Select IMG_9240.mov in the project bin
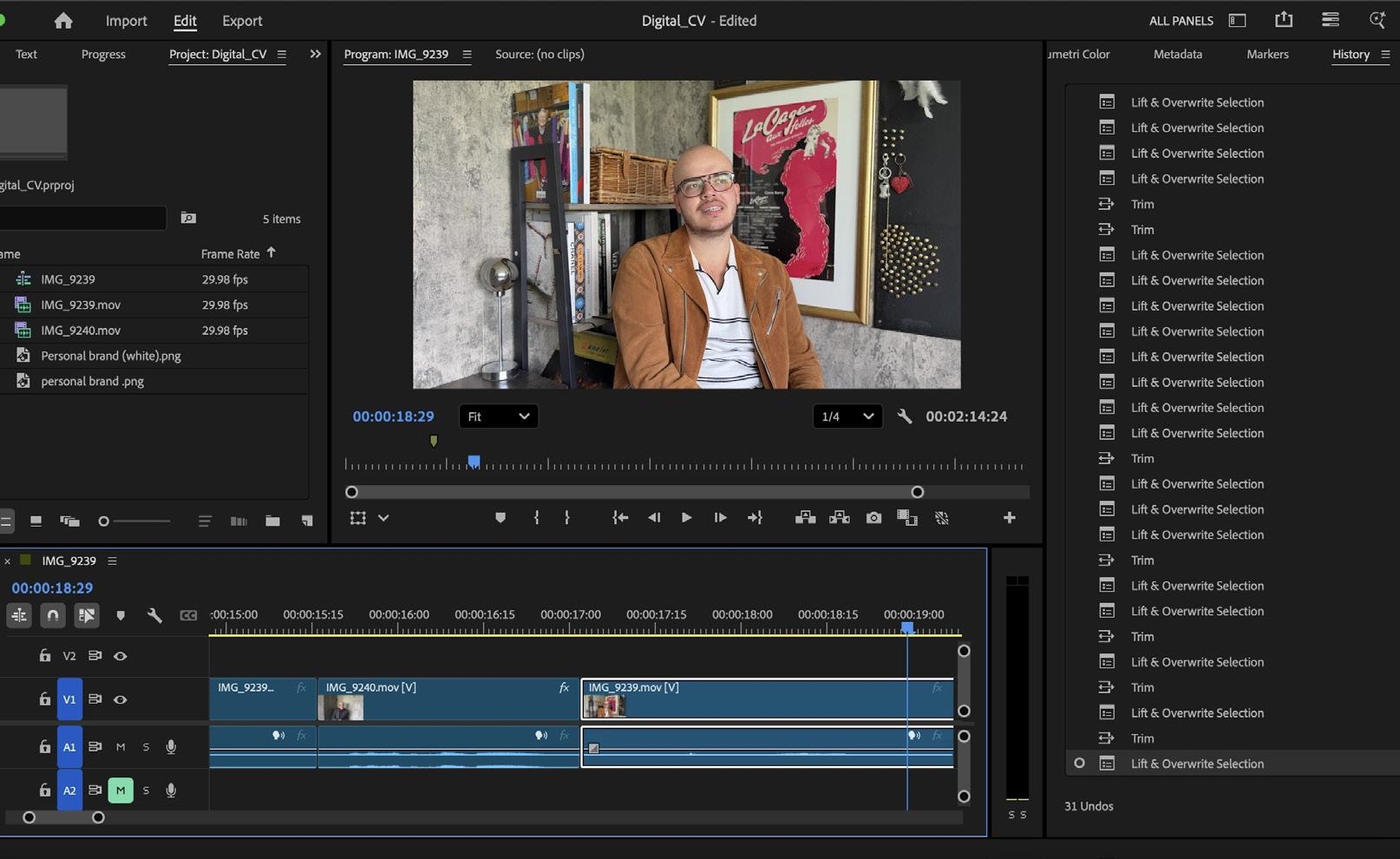 pos(81,331)
